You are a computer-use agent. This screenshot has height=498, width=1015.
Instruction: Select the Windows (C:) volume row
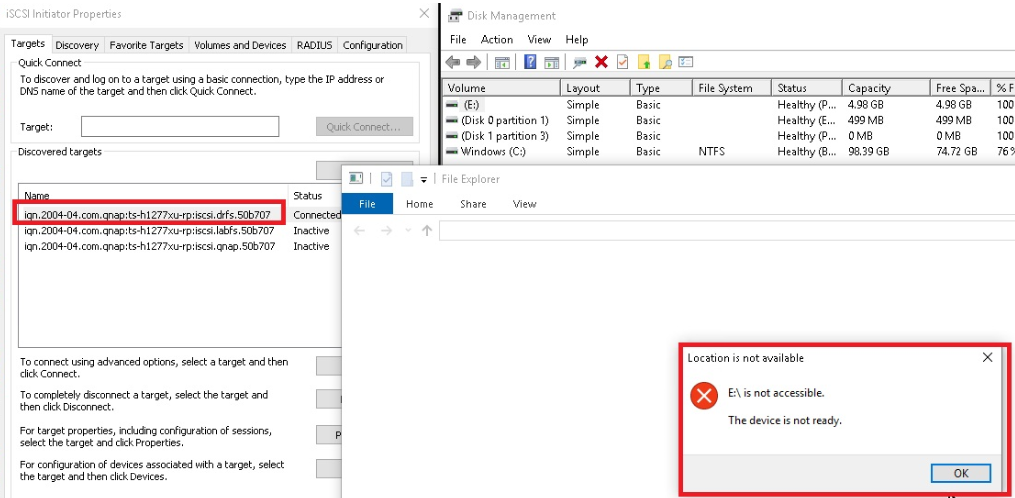[x=493, y=152]
